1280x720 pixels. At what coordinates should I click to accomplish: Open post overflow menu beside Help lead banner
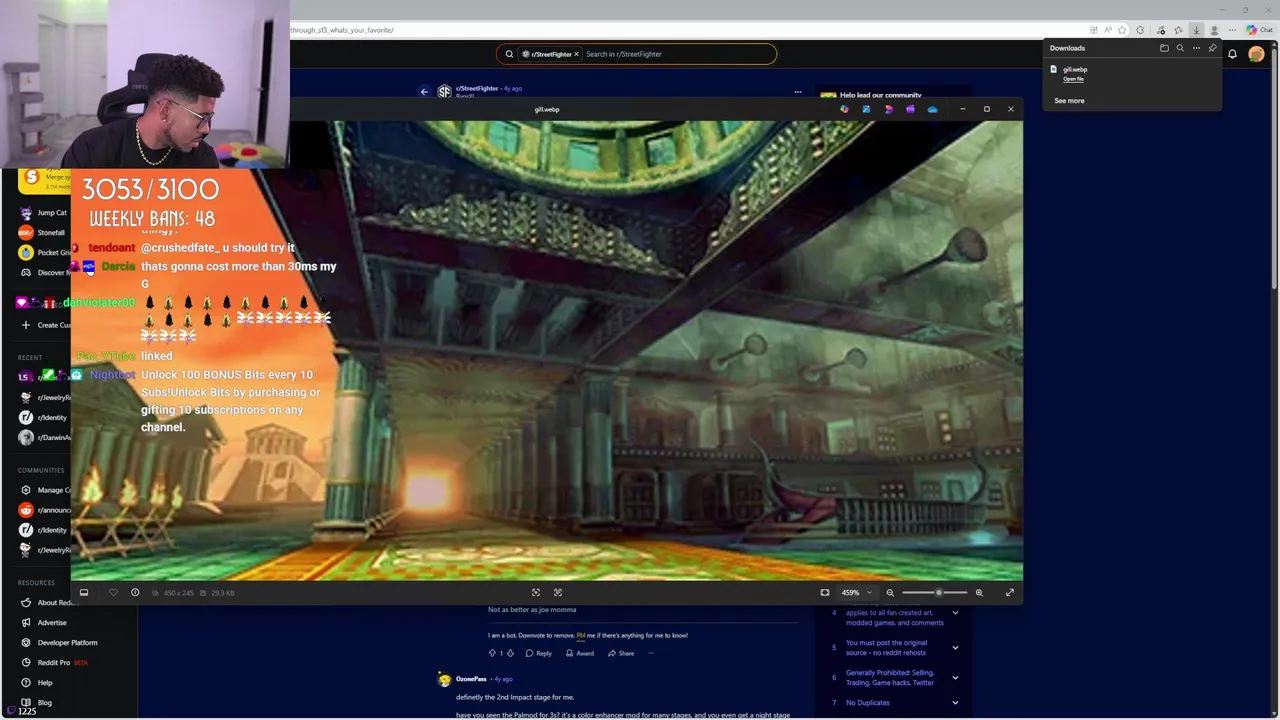(x=797, y=91)
